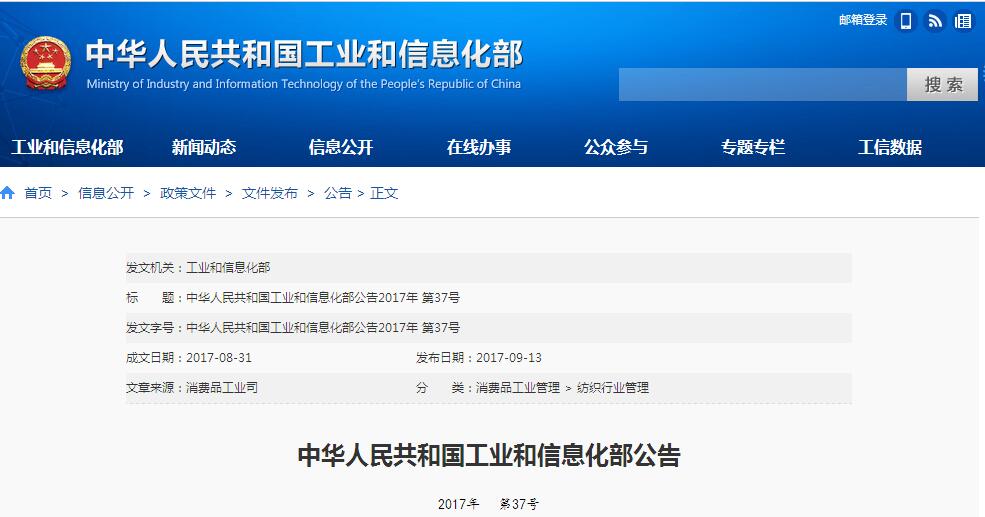Screen dimensions: 985x517
Task: Go to the 信息公开 navigation menu
Action: point(341,147)
